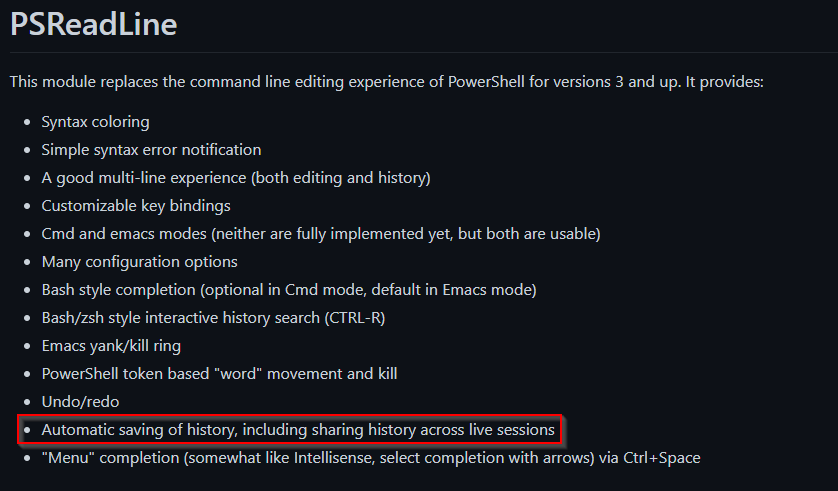Screen dimensions: 838x491
Task: Select the "Undo/redo" list item
Action: point(79,402)
